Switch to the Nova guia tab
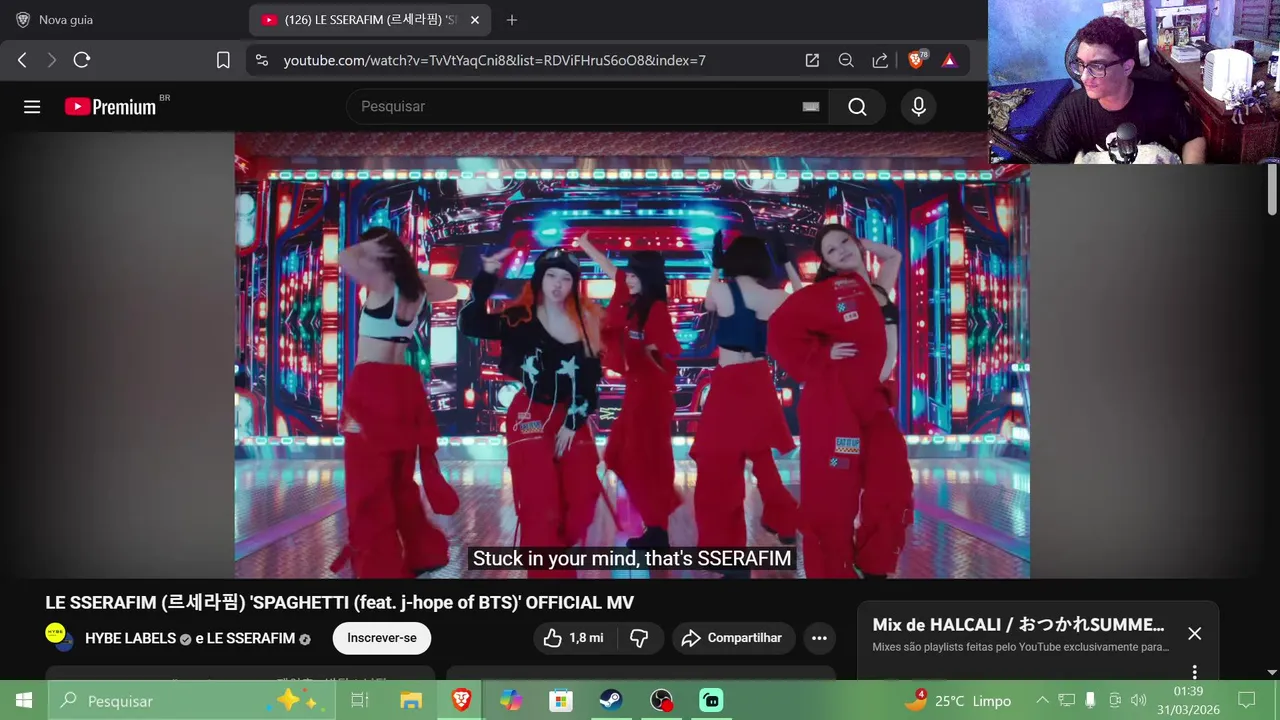The width and height of the screenshot is (1280, 720). click(x=65, y=20)
